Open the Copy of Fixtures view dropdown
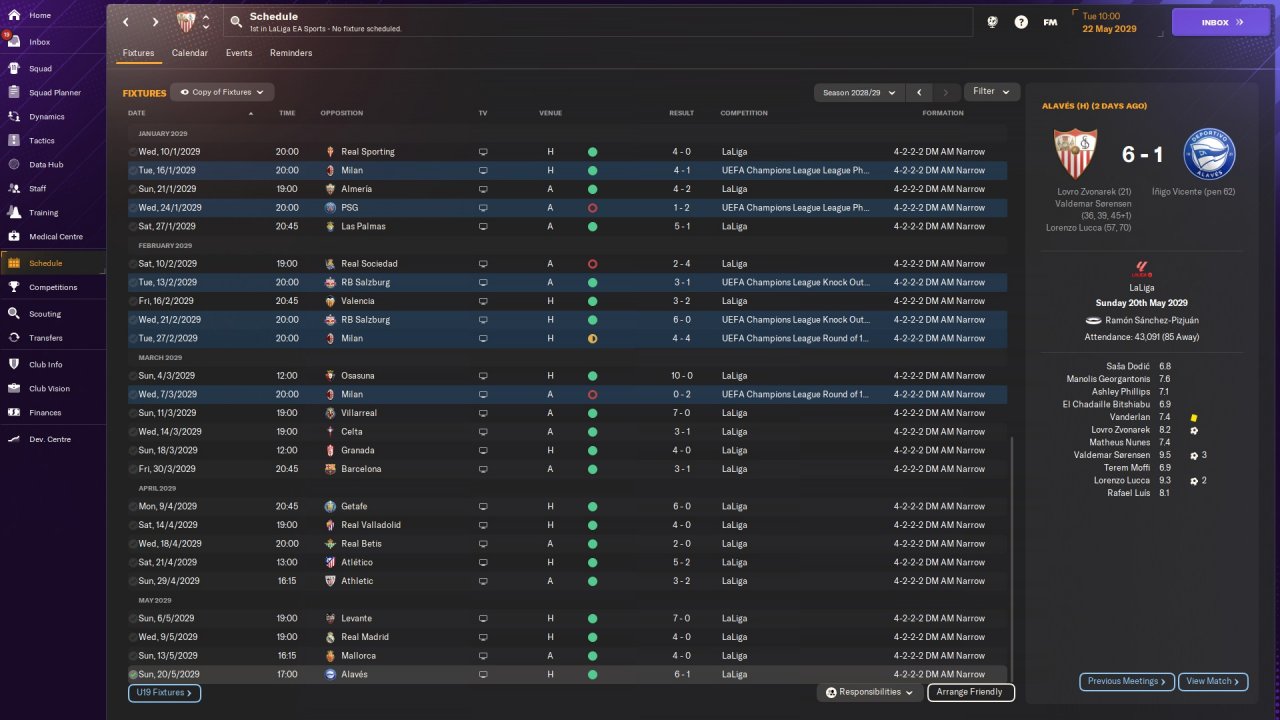 click(x=222, y=92)
